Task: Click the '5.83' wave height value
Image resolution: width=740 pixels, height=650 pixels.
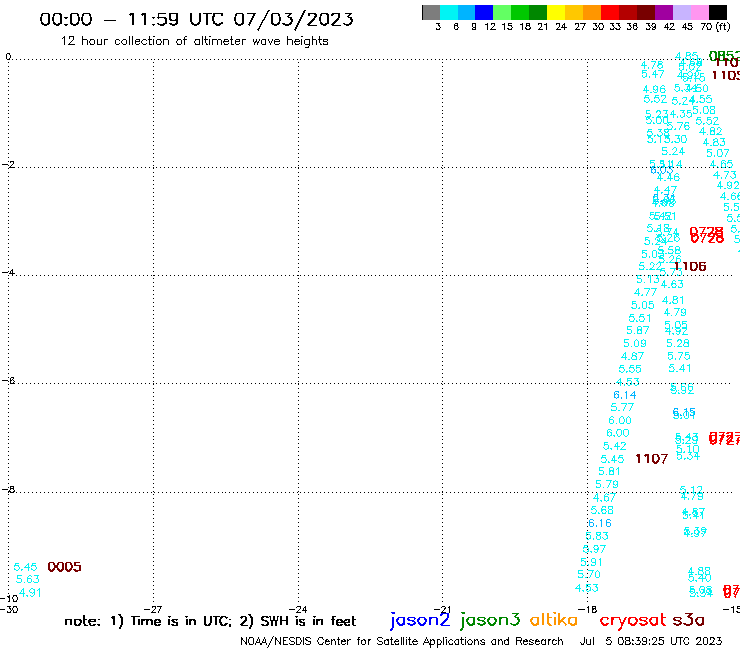Action: [597, 536]
